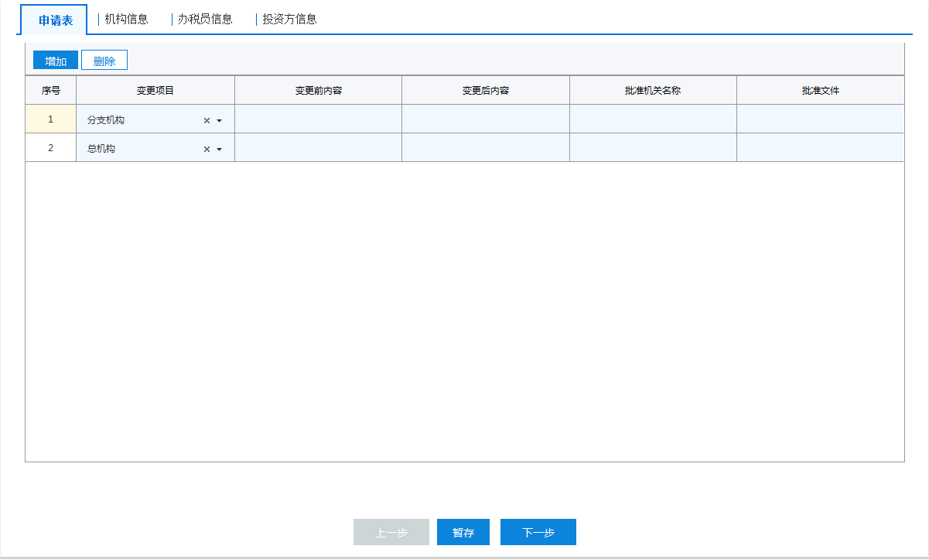Screen dimensions: 929x560
Task: Click the 暂存 save button
Action: (x=463, y=532)
